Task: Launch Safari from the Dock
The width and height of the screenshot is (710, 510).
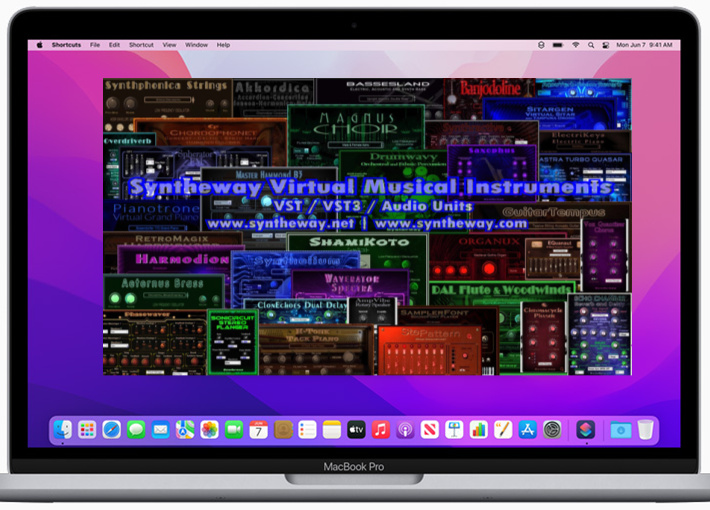Action: [111, 429]
